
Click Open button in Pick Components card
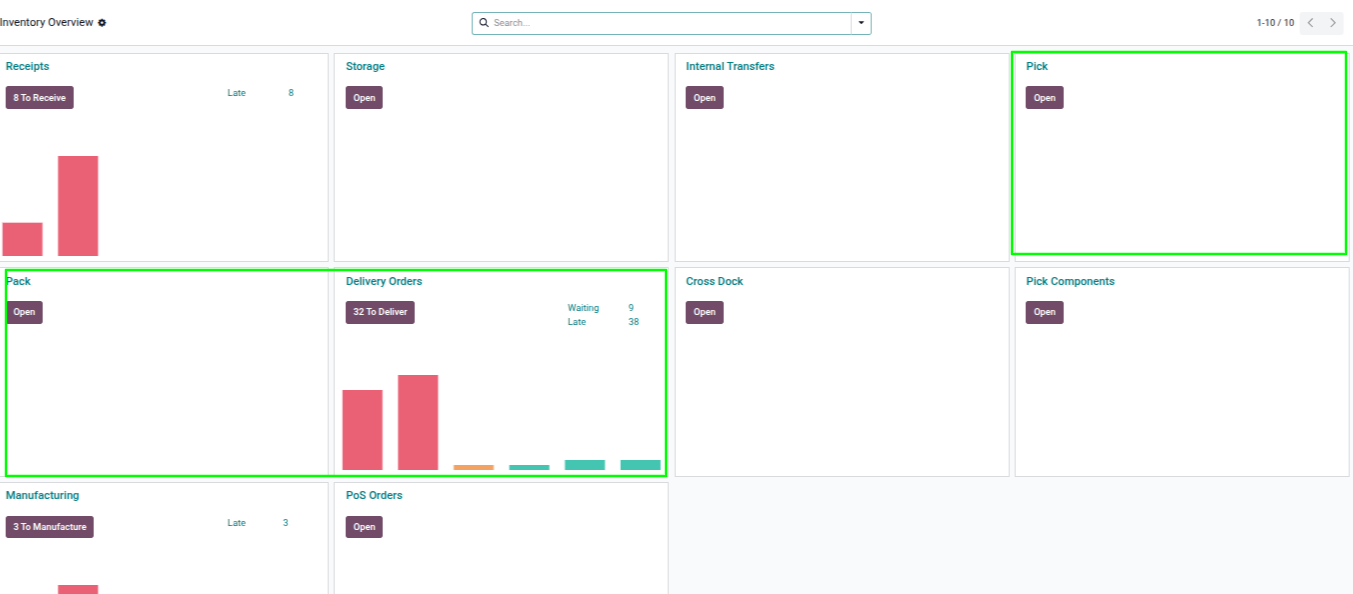click(x=1045, y=312)
